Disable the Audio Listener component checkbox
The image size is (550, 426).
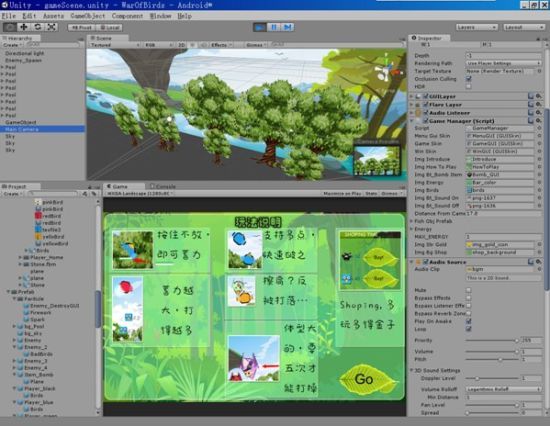(x=425, y=113)
